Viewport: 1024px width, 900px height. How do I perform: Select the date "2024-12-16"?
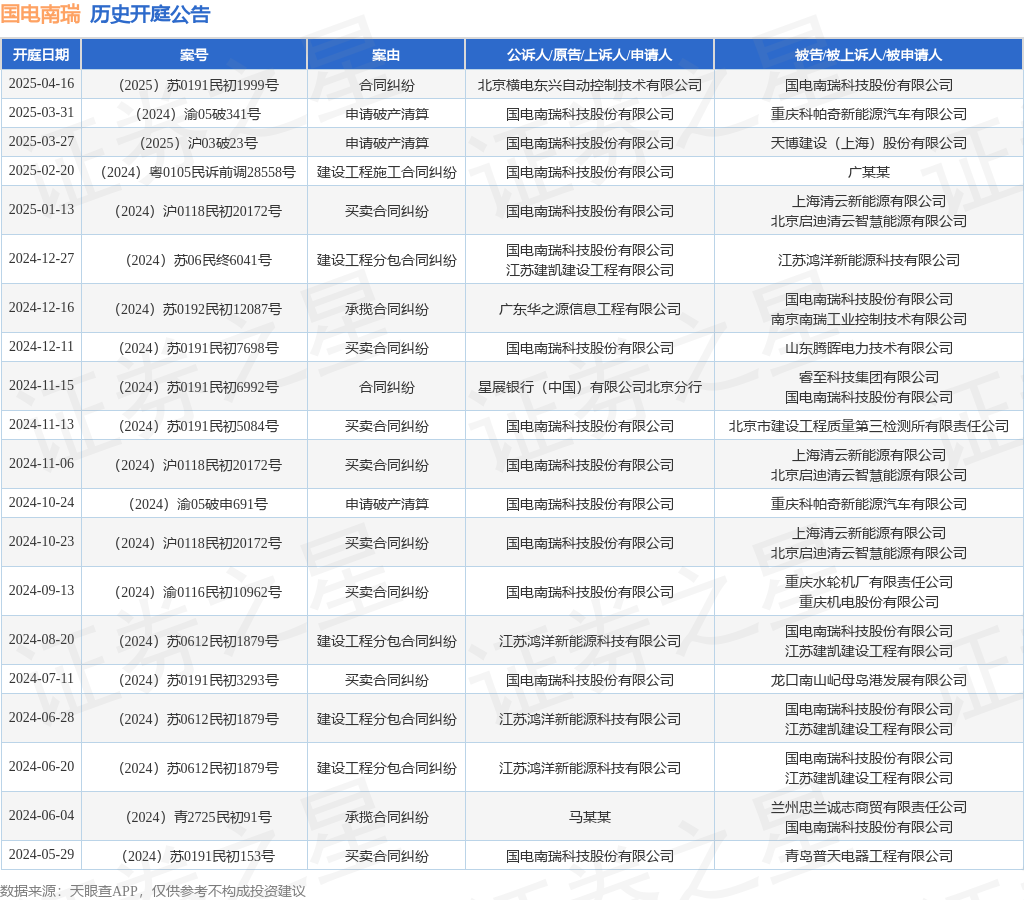(x=41, y=308)
